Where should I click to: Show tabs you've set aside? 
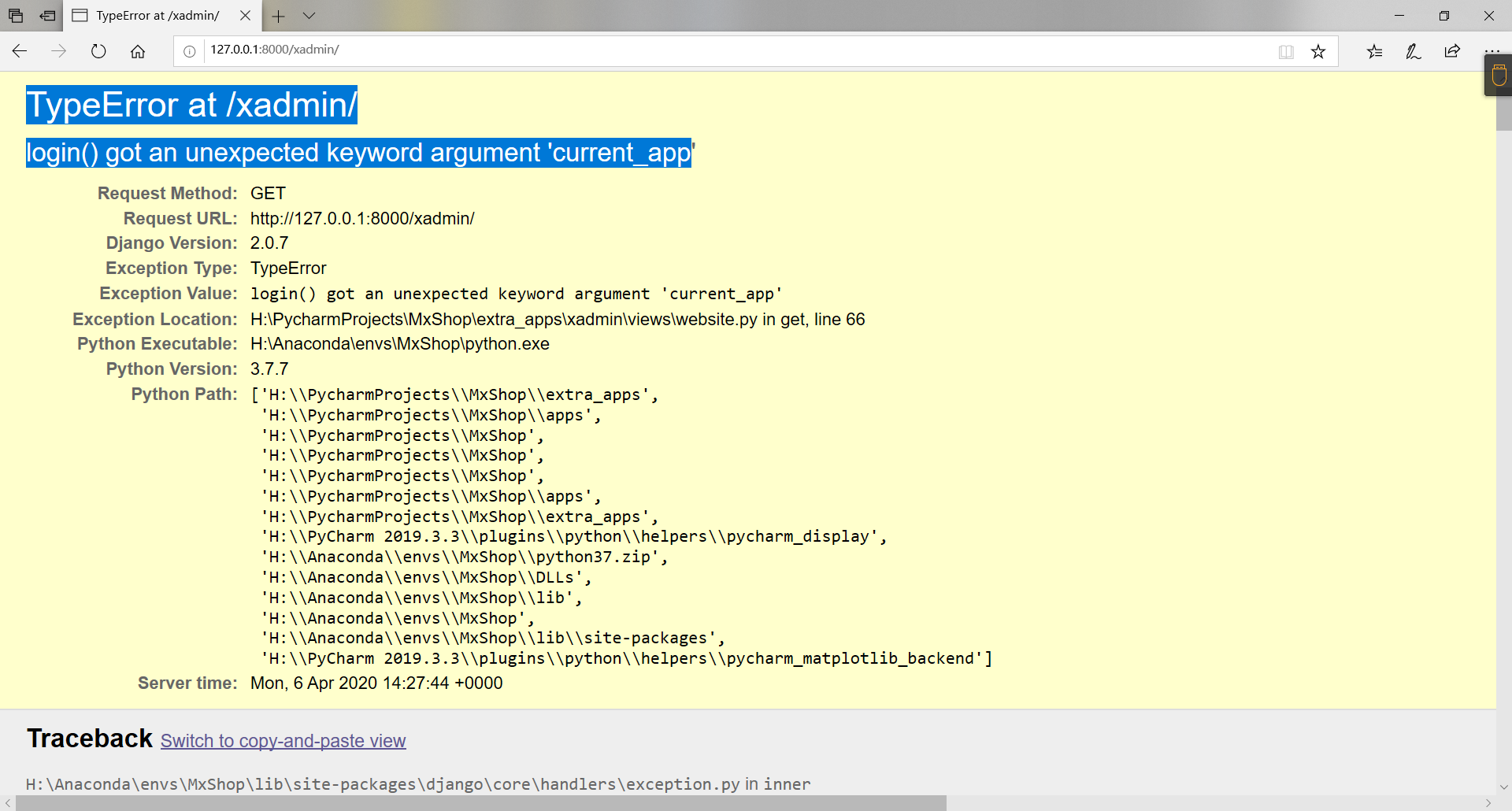(x=16, y=16)
